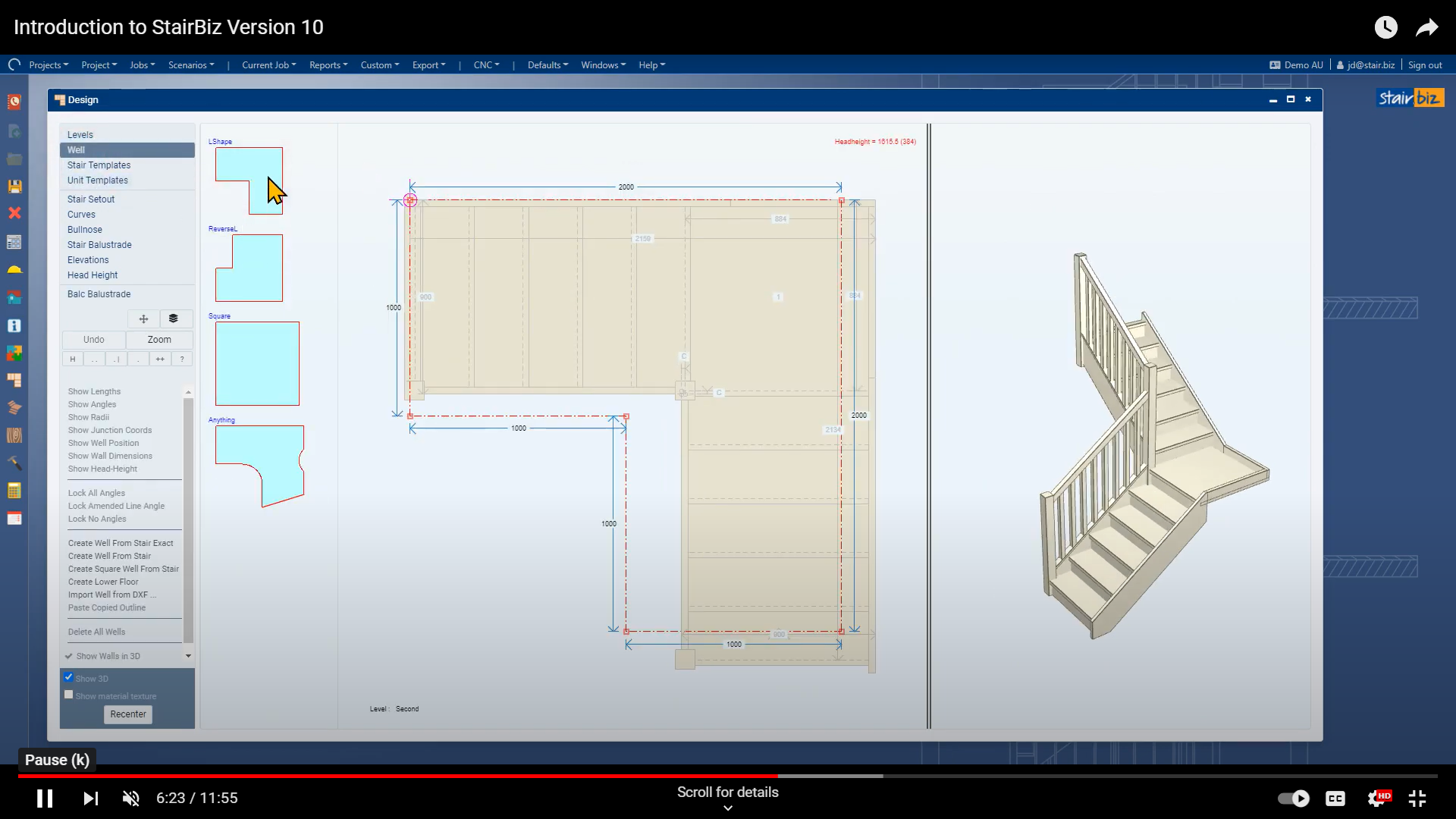Viewport: 1456px width, 819px height.
Task: Exit full screen mode
Action: pos(1417,798)
